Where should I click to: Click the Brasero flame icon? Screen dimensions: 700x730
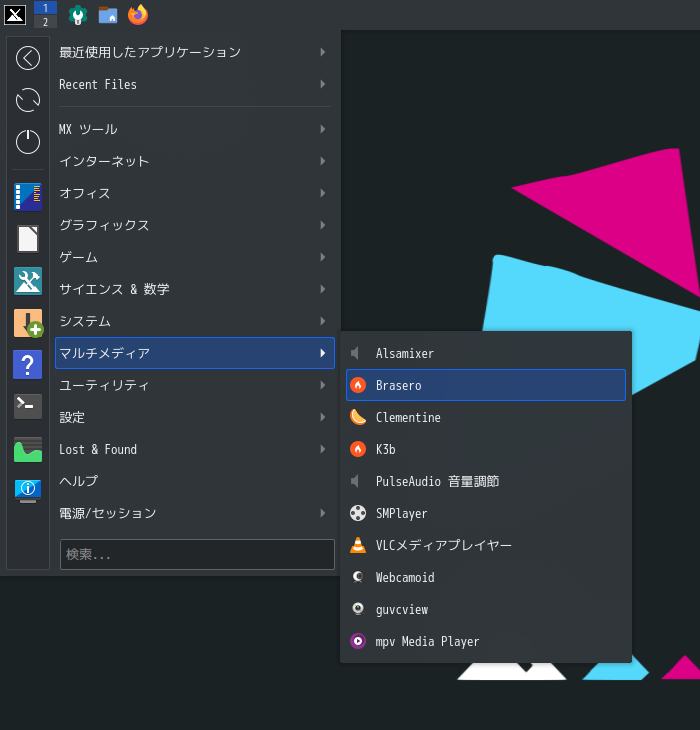[358, 385]
